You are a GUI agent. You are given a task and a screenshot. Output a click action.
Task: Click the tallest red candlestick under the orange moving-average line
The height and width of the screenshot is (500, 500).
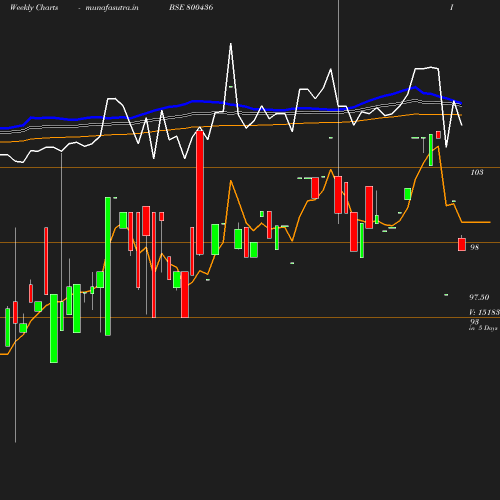[x=200, y=193]
